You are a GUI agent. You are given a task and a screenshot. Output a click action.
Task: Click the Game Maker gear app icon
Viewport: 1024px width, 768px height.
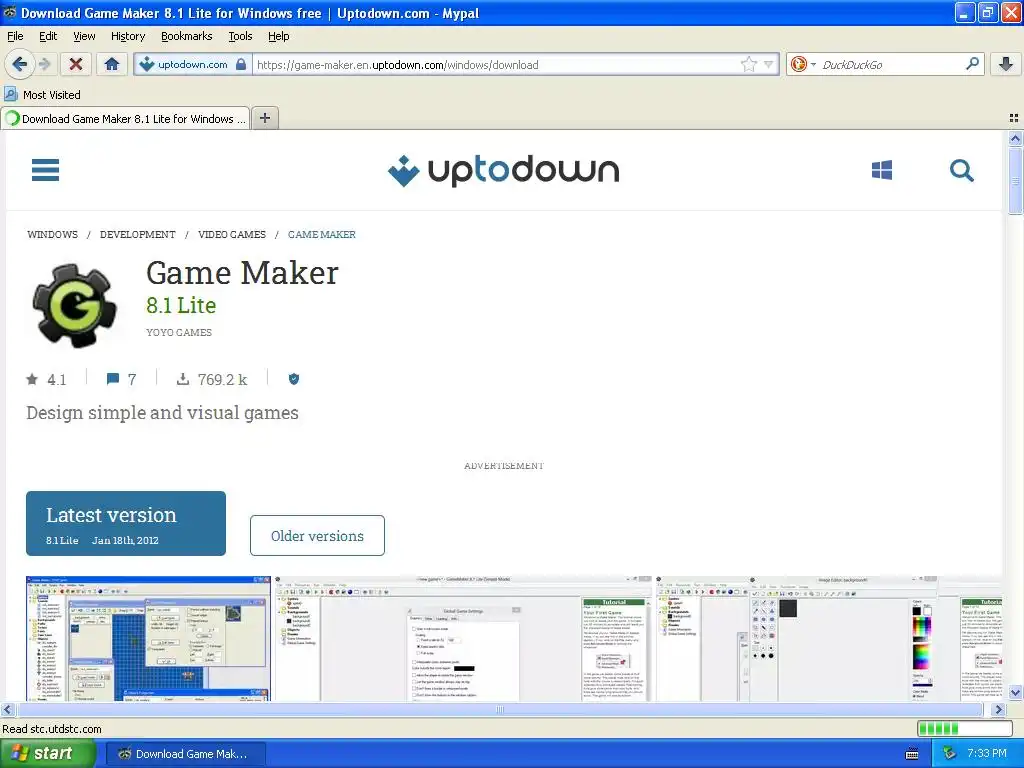75,305
